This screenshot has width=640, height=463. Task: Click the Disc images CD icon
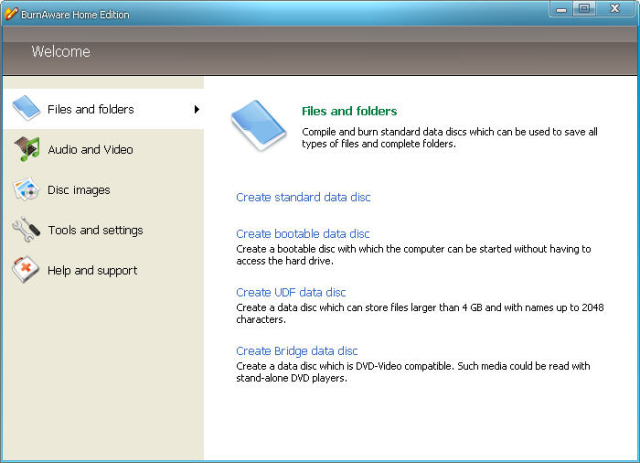(26, 189)
